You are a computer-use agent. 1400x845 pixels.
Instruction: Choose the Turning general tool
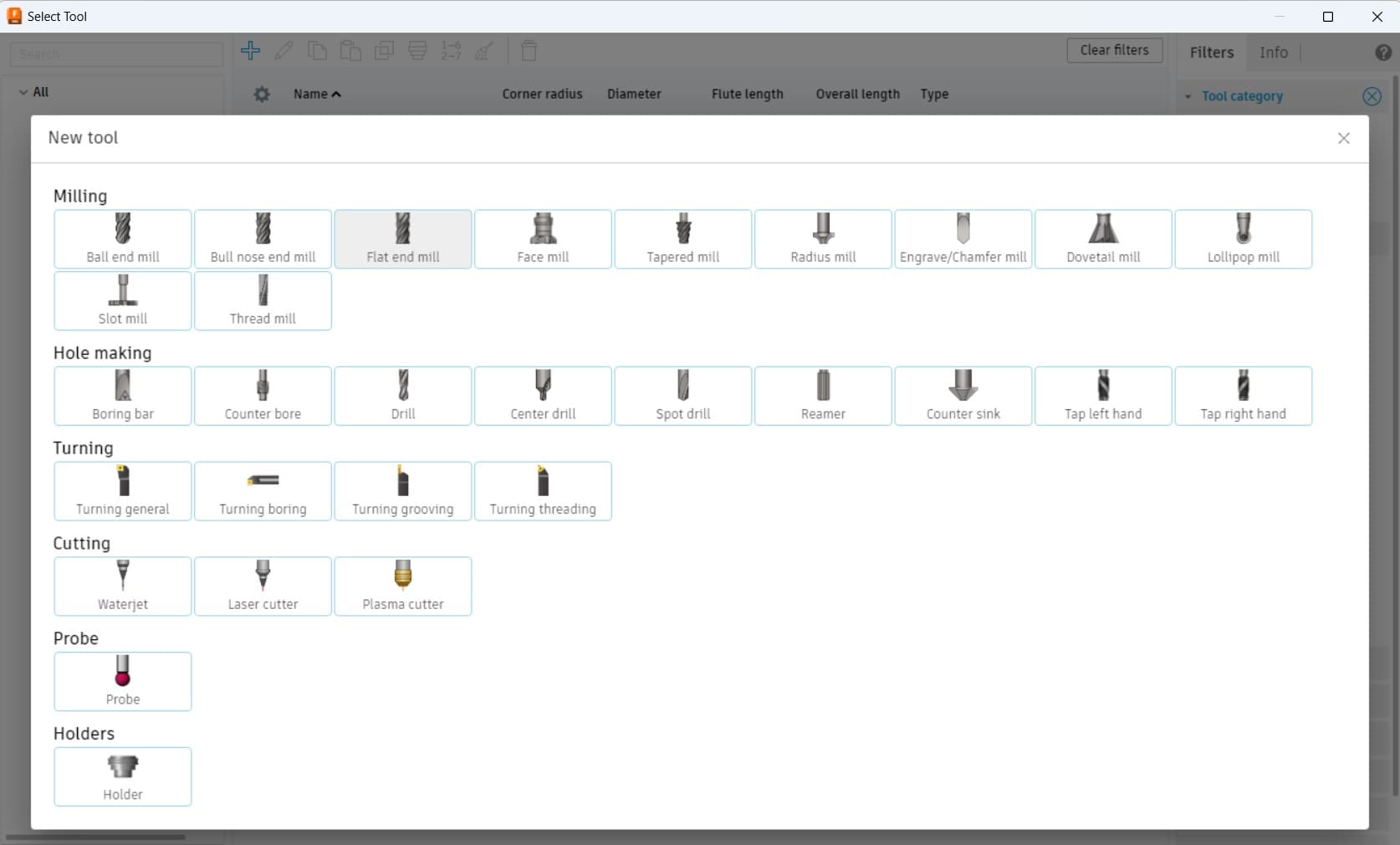(x=123, y=491)
